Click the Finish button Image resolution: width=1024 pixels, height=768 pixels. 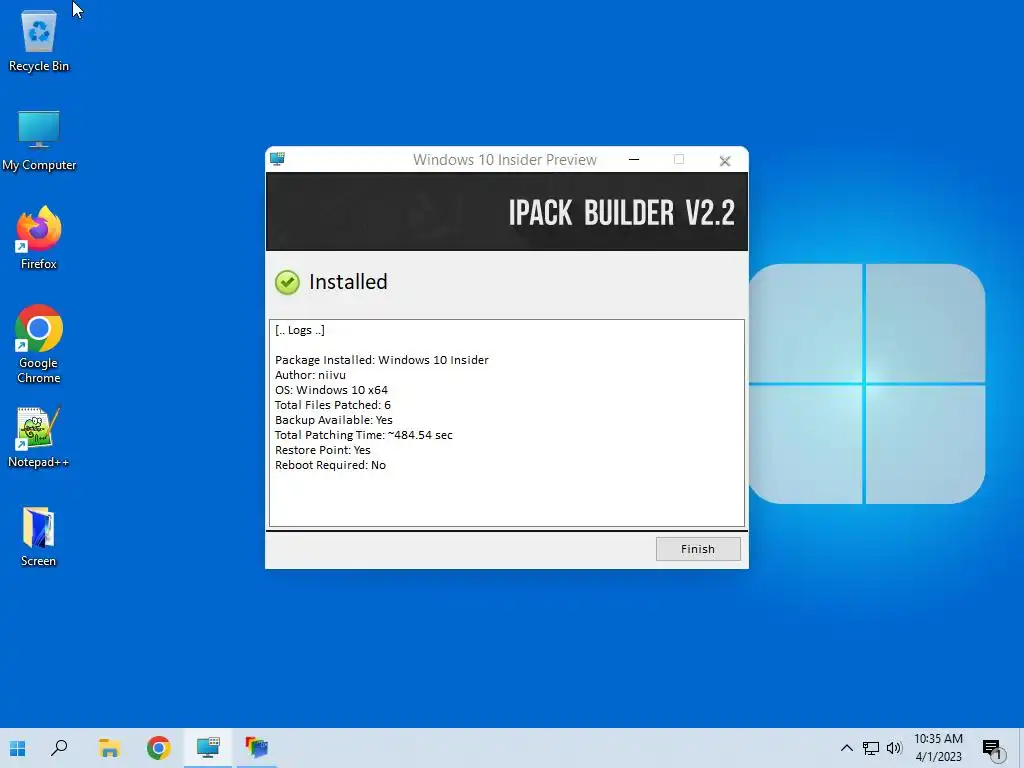click(697, 549)
